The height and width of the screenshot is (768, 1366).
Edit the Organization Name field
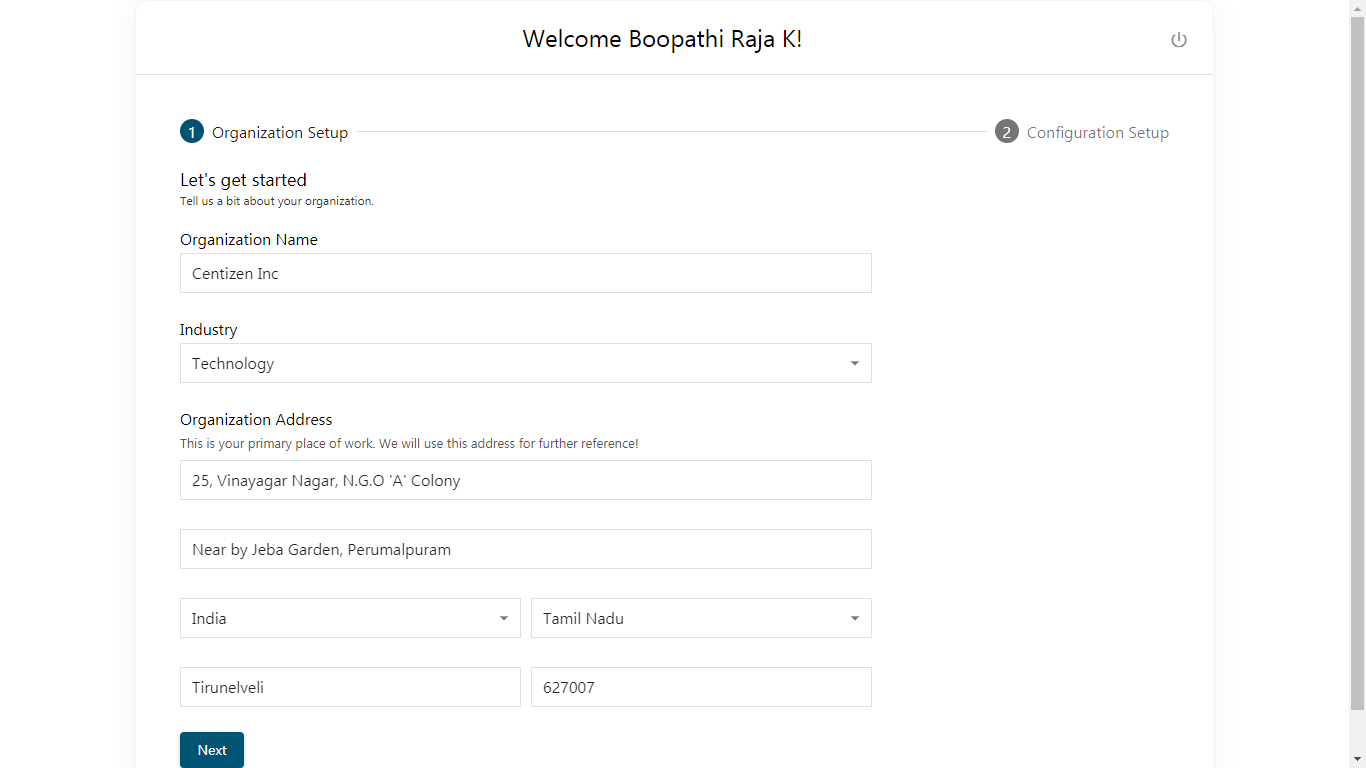click(526, 273)
